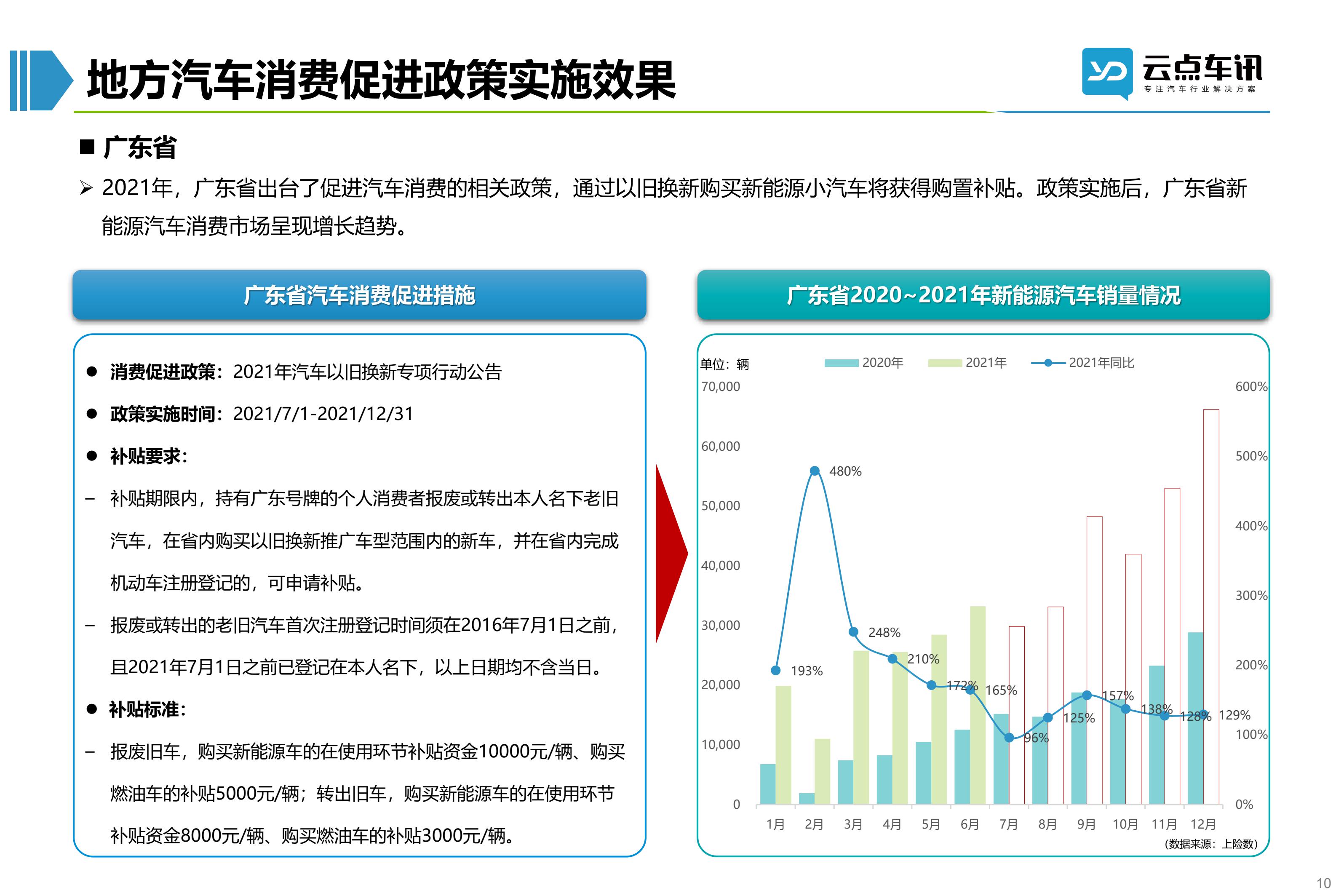Click the 7月 axis label
The image size is (1344, 896).
(1008, 824)
